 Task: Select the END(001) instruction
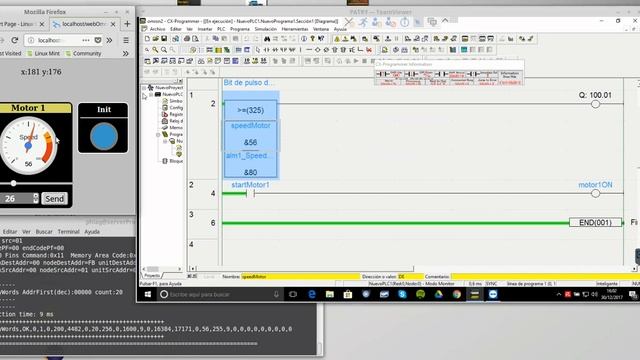click(596, 222)
